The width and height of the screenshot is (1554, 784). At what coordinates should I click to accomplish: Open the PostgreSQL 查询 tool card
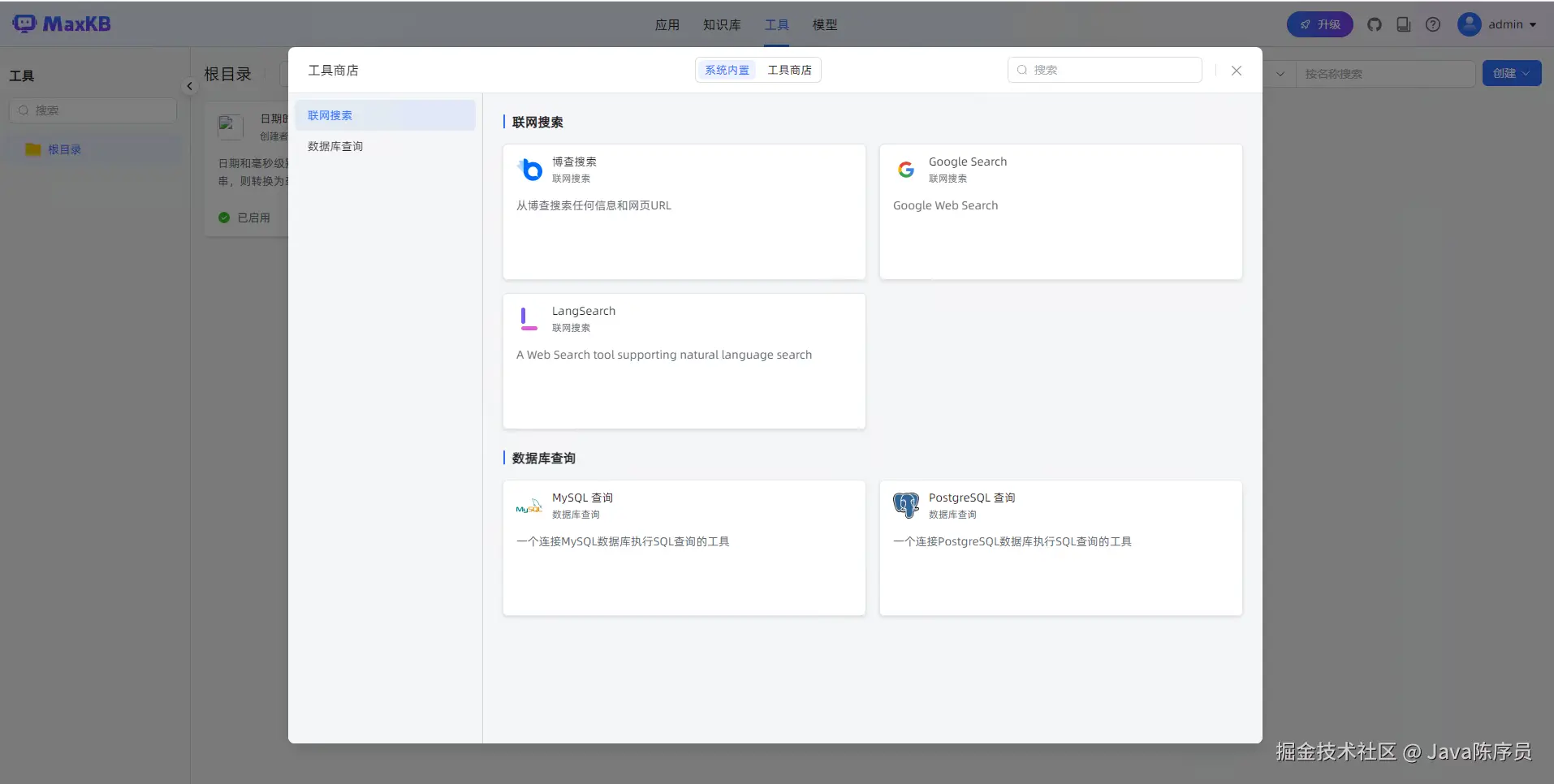click(x=1061, y=548)
